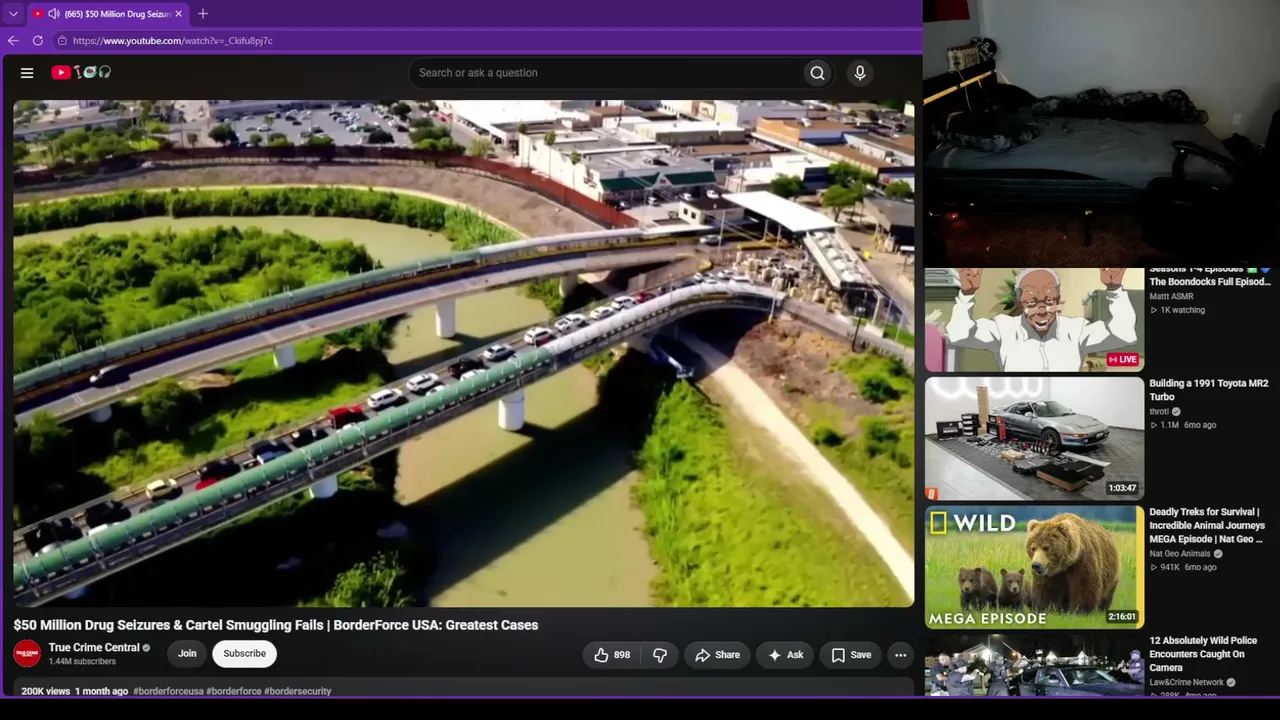Select the '200K views' description text

point(46,691)
